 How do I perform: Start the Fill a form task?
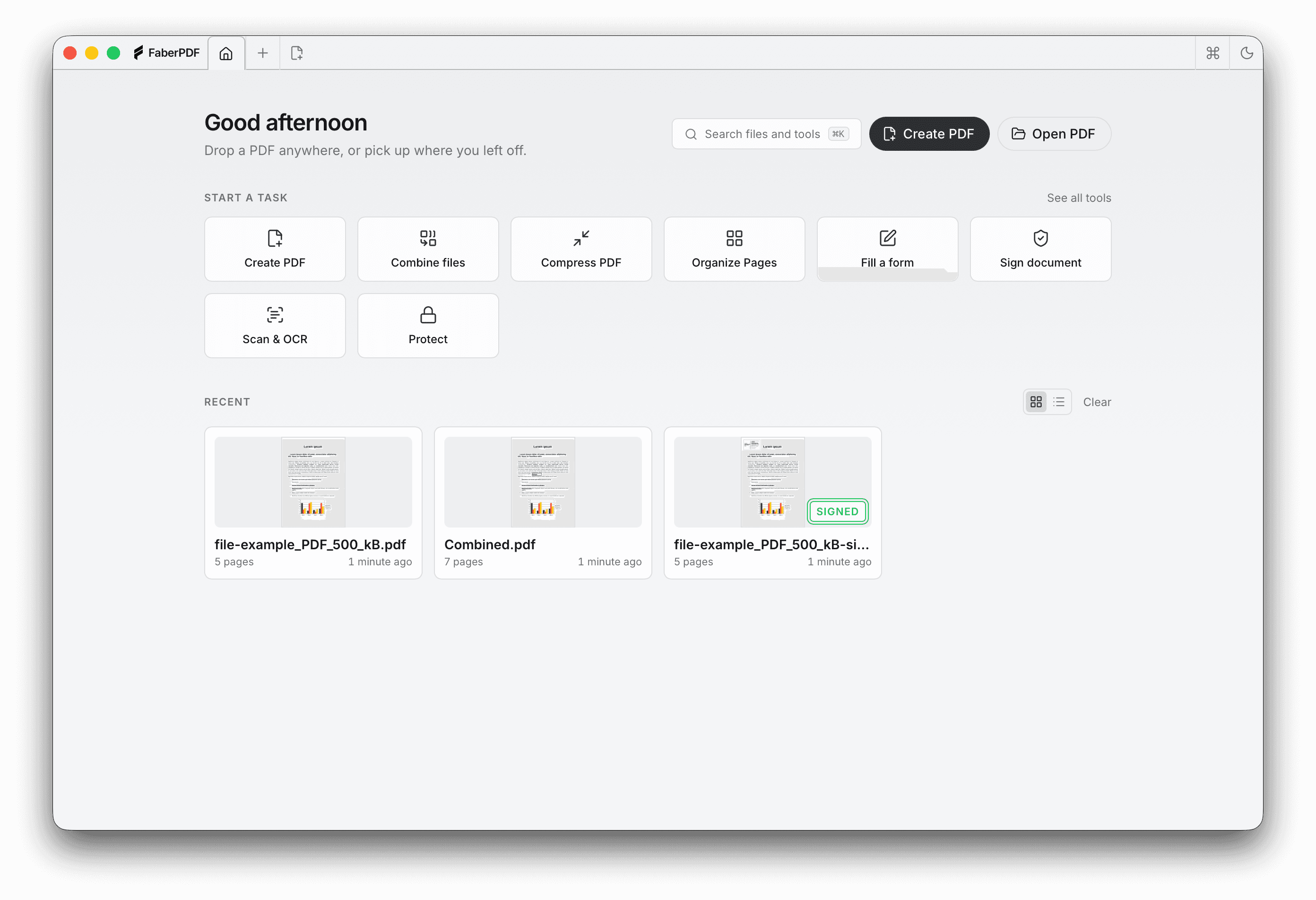pos(887,249)
